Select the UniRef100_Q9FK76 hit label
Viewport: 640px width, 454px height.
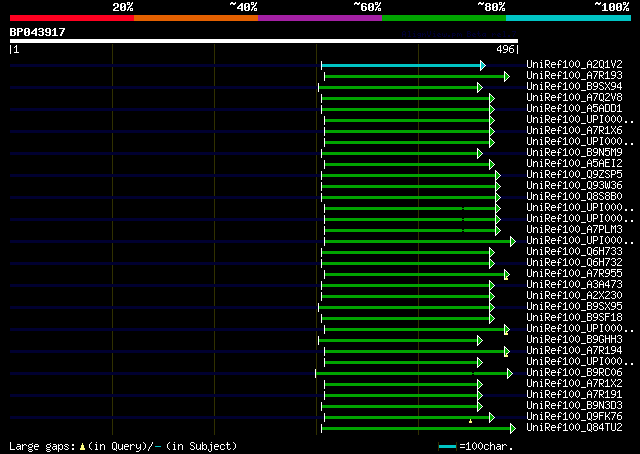click(x=574, y=417)
